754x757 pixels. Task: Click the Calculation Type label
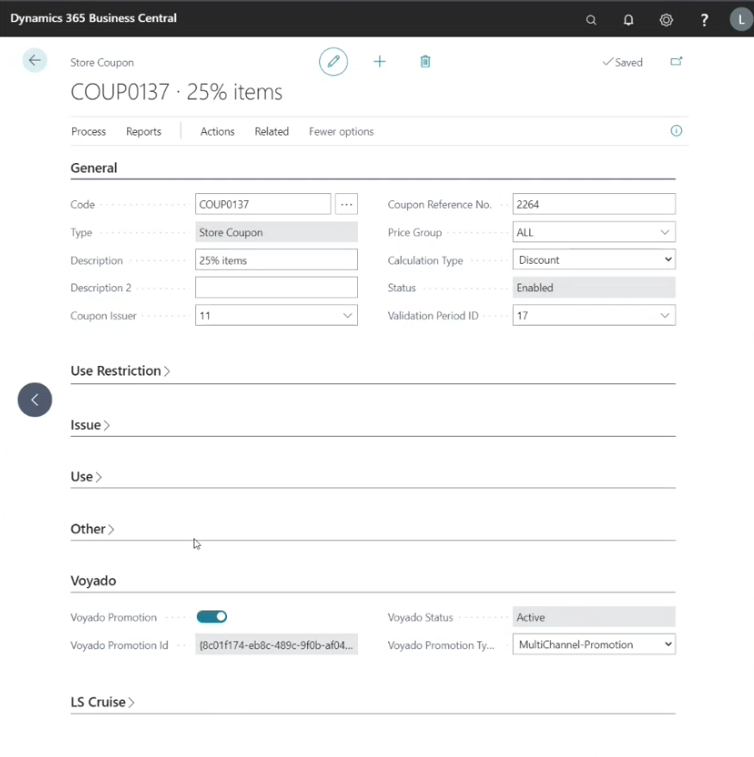(x=425, y=260)
